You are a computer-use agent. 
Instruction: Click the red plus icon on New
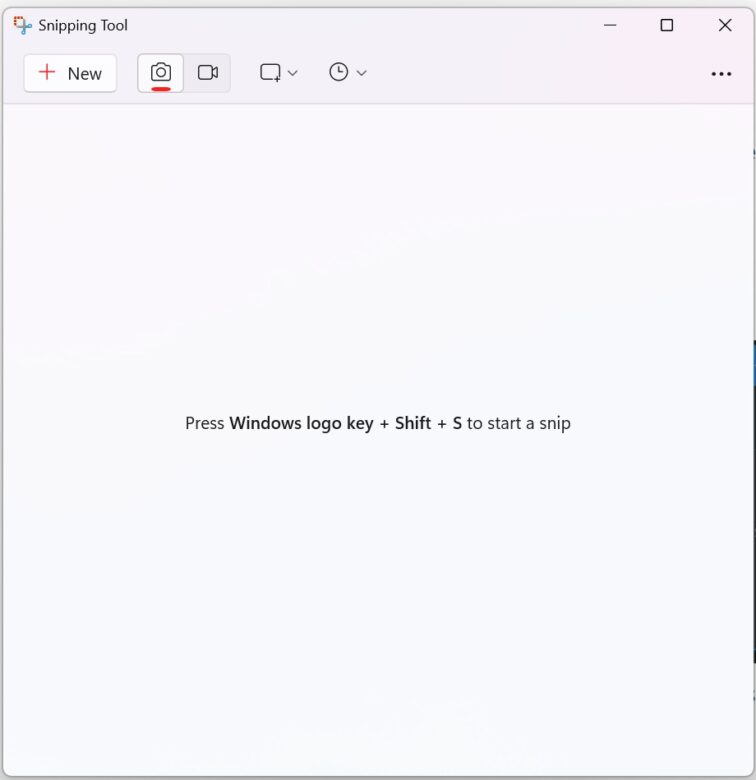coord(46,72)
